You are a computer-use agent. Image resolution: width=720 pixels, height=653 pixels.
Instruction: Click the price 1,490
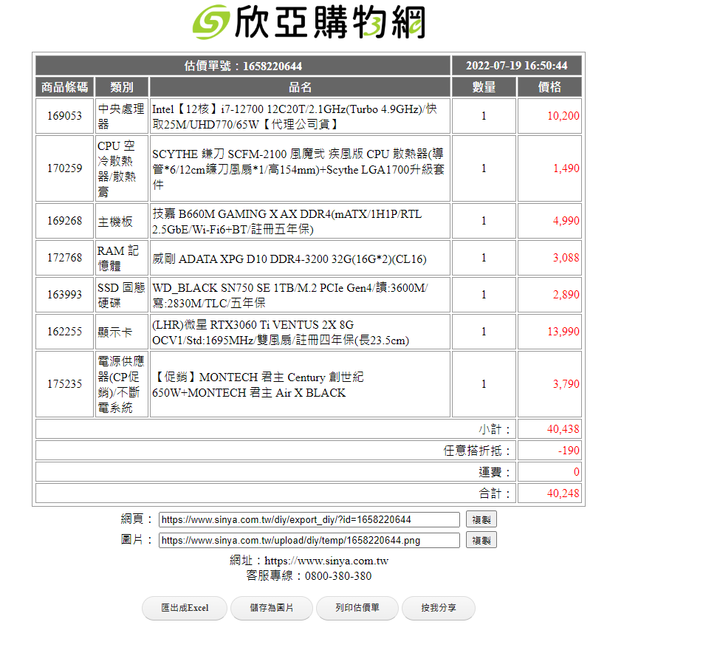(566, 168)
